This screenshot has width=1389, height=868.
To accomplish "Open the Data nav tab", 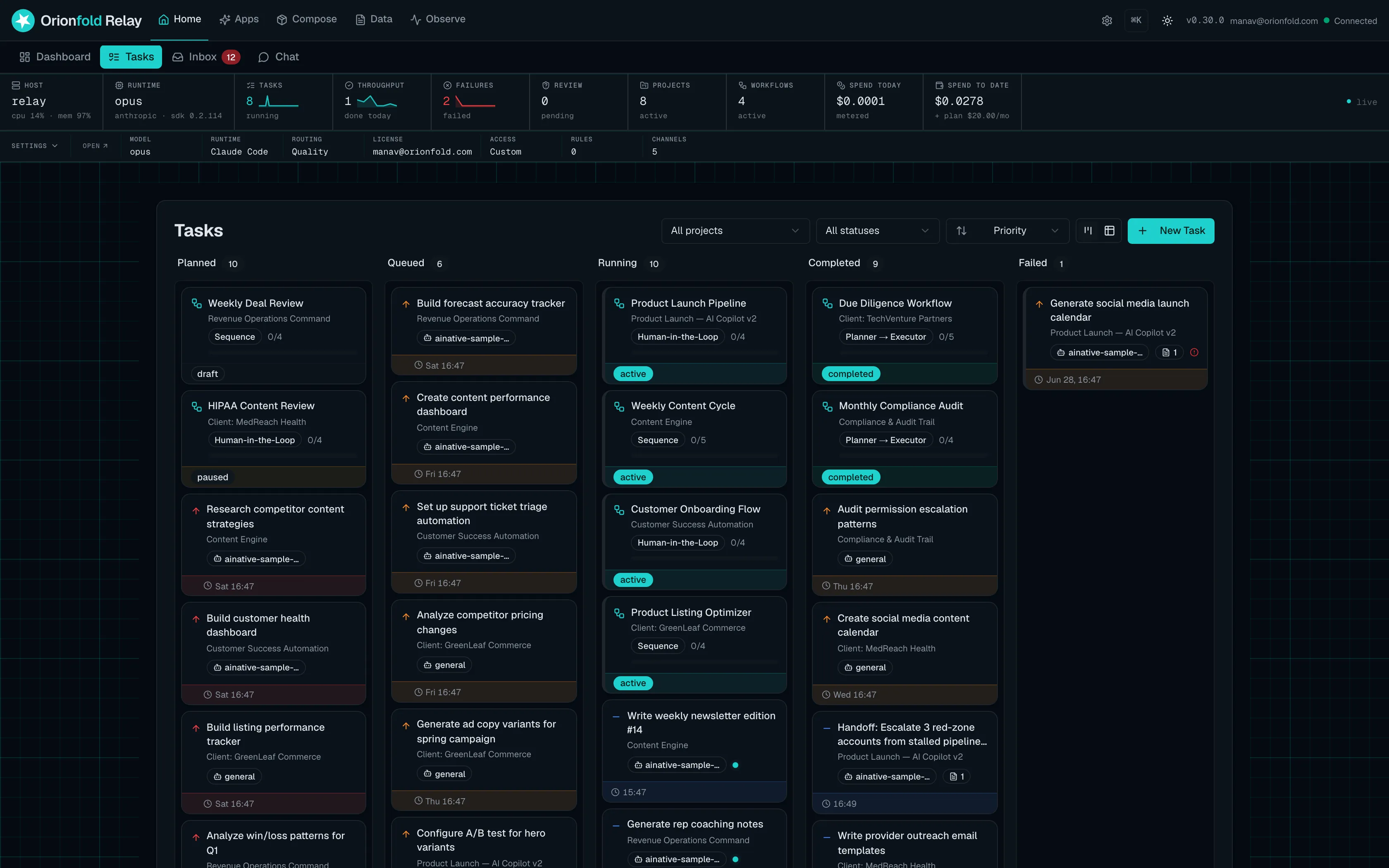I will [x=374, y=19].
